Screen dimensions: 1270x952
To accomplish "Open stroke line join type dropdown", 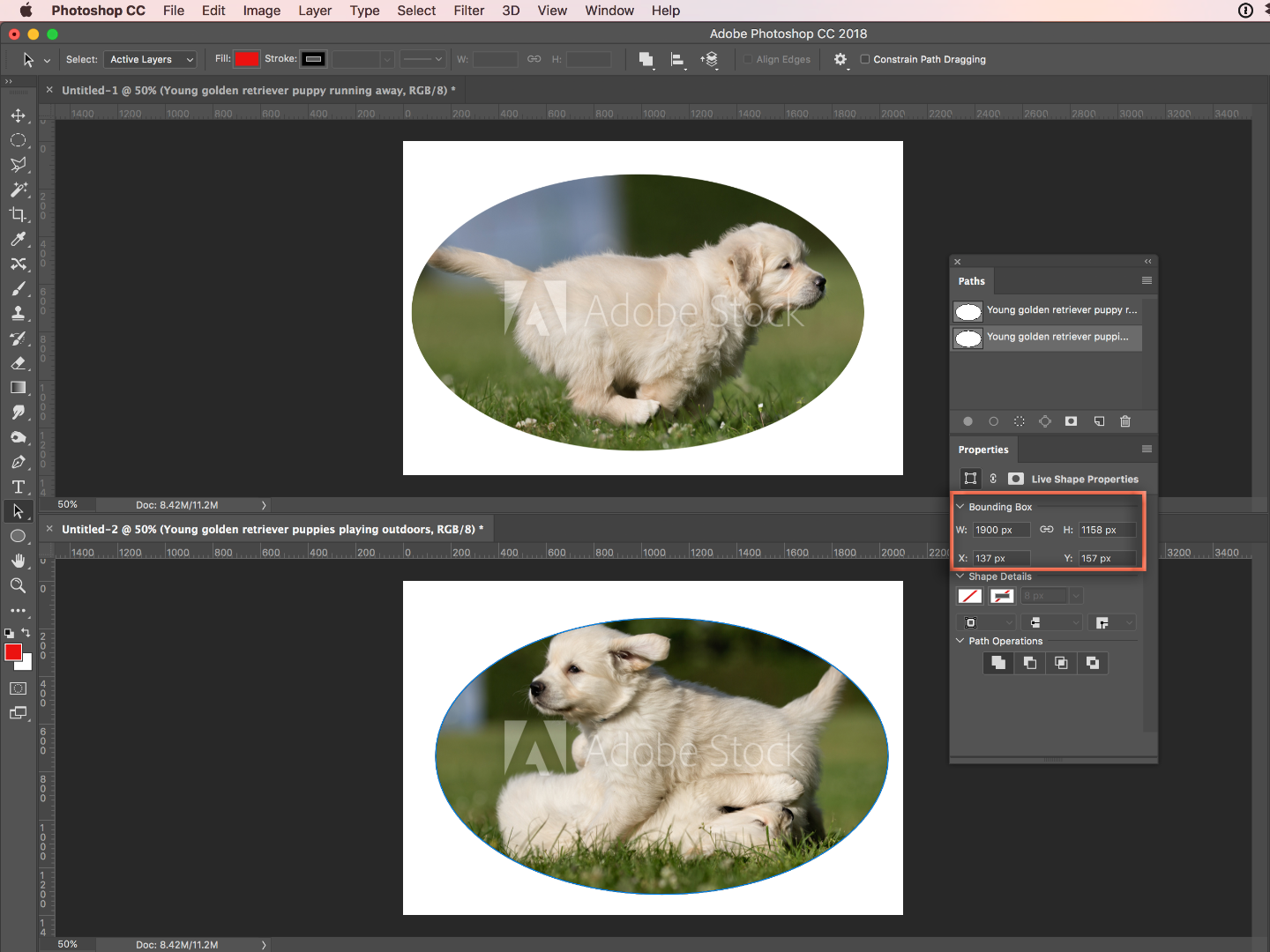I will tap(1112, 622).
